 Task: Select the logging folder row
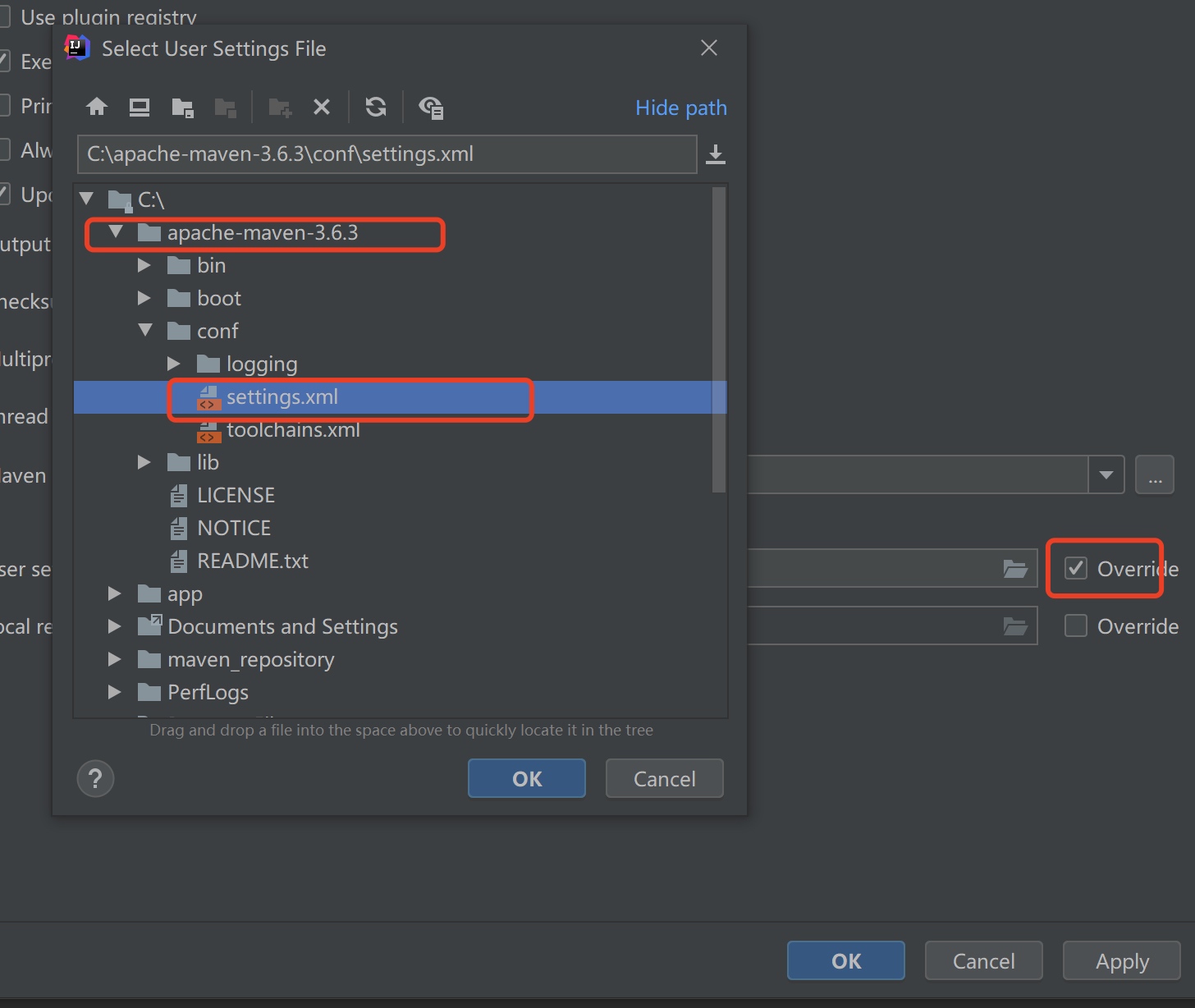(401, 364)
